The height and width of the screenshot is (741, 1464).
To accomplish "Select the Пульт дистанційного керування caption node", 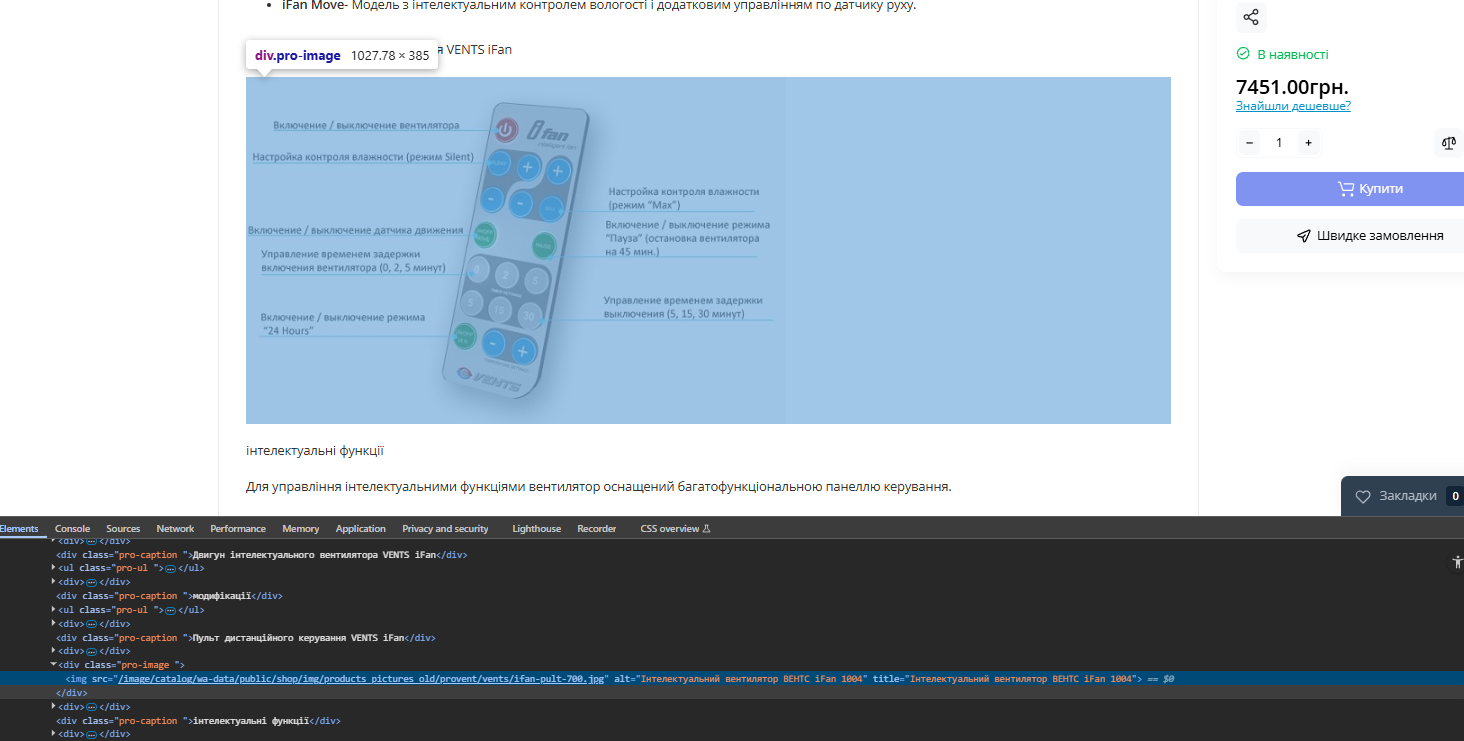I will [245, 638].
